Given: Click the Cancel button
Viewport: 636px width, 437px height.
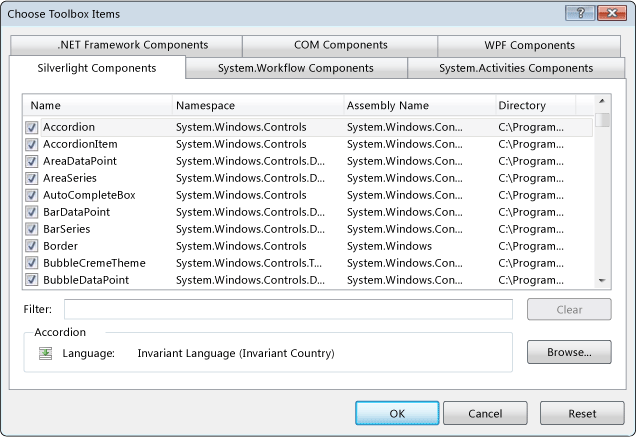Looking at the screenshot, I should (485, 413).
